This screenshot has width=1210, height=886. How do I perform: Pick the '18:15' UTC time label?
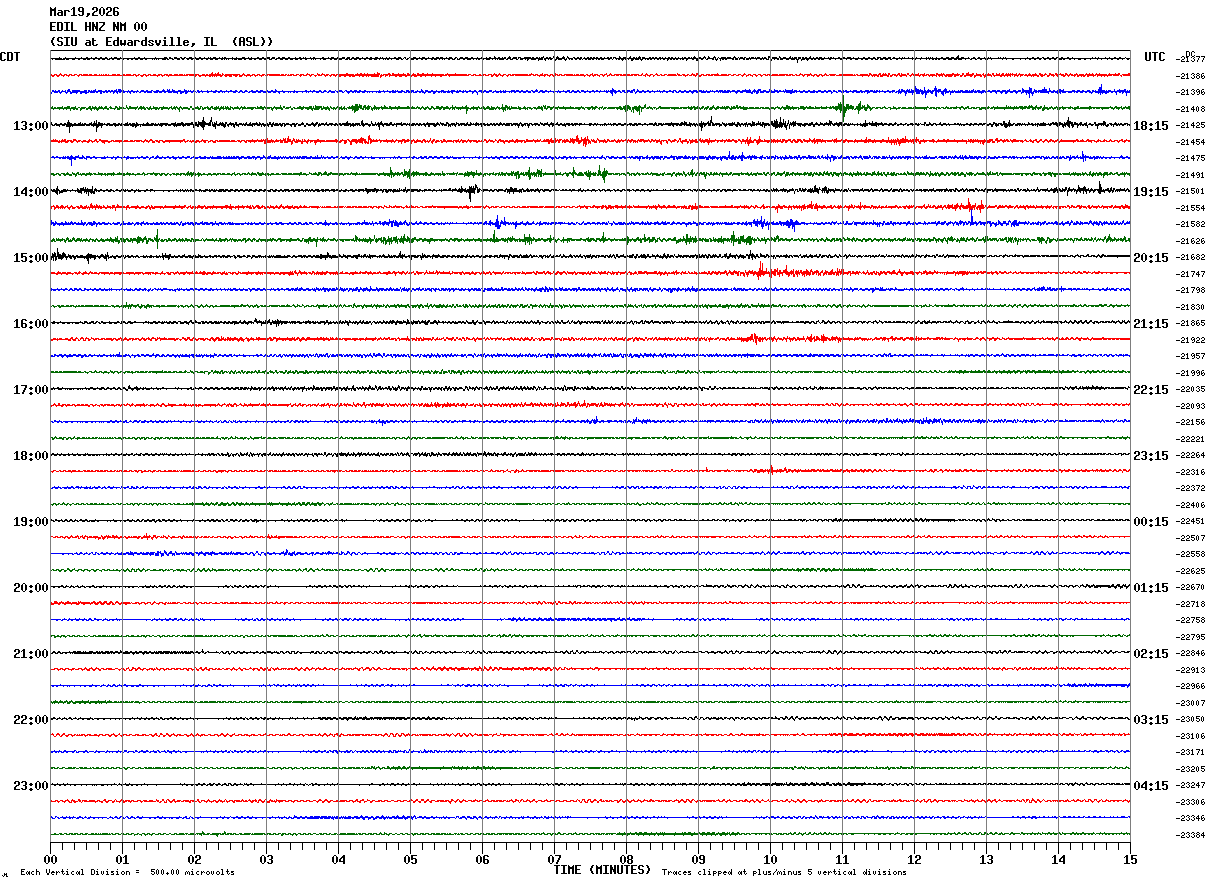click(1151, 126)
